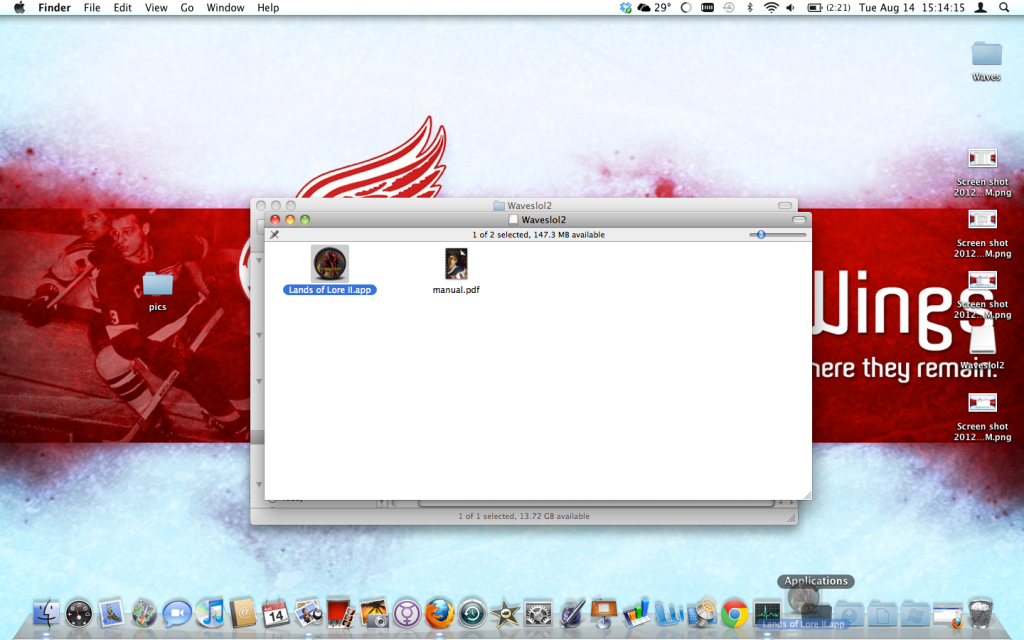Launch Google Chrome from the Dock
Screen dimensions: 1024x640
pos(735,614)
